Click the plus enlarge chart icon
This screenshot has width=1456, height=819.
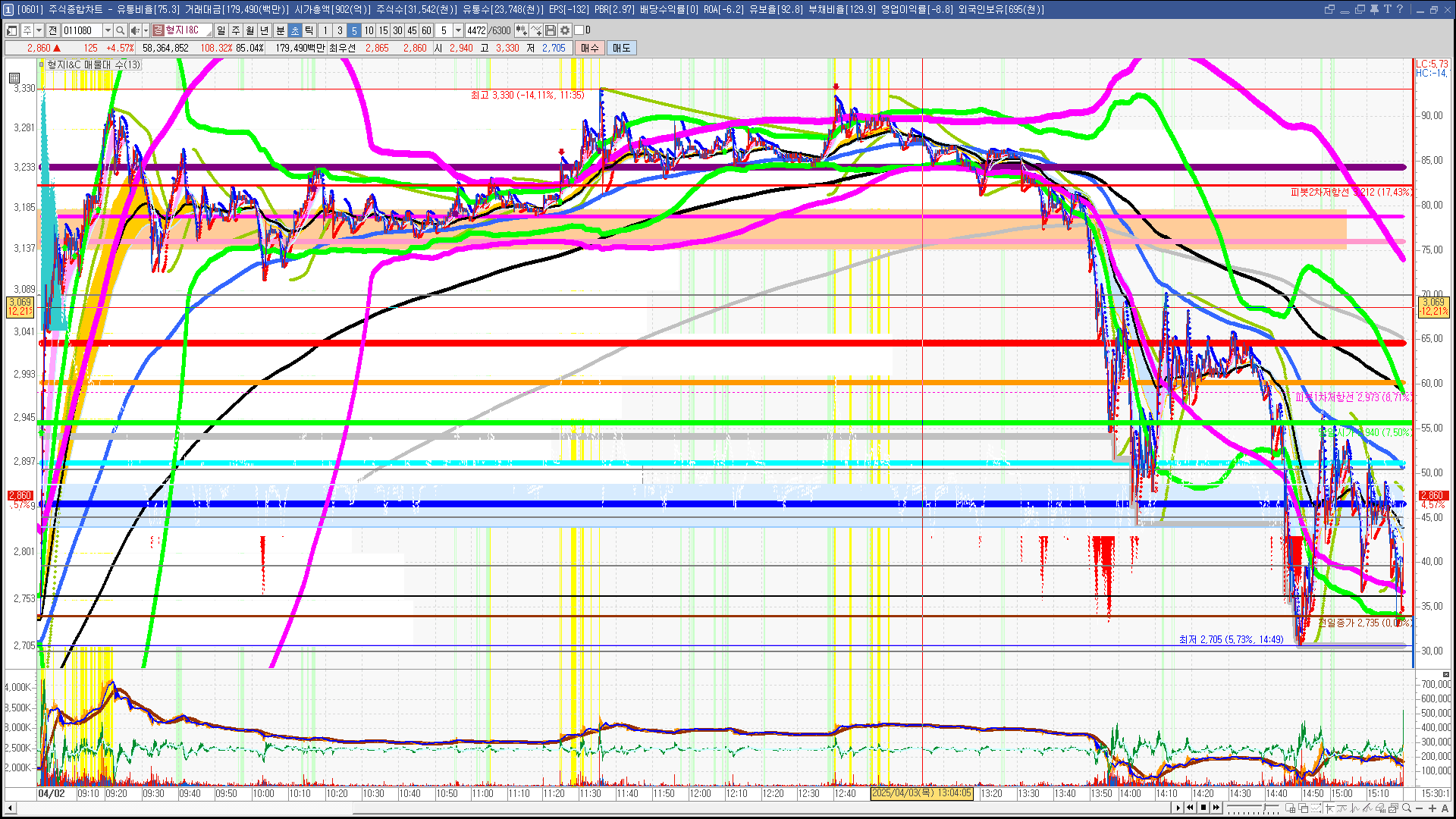[1432, 808]
